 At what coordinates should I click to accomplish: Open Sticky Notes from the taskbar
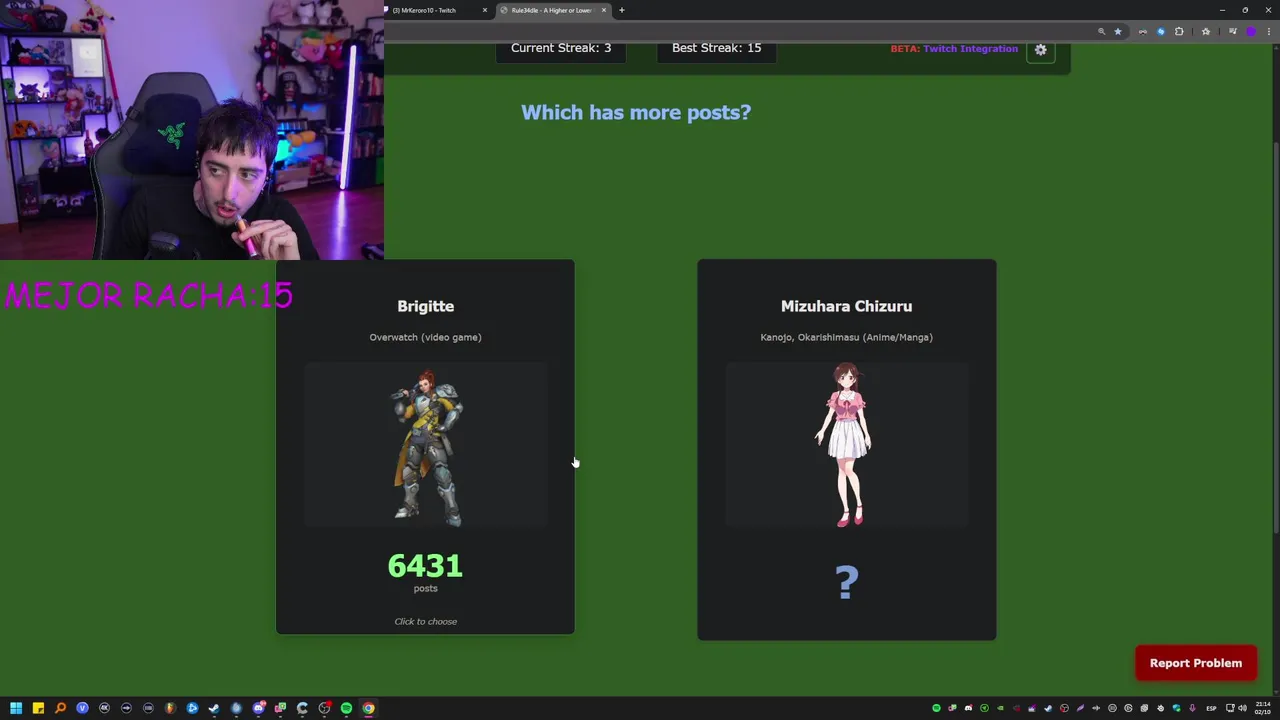pos(38,708)
